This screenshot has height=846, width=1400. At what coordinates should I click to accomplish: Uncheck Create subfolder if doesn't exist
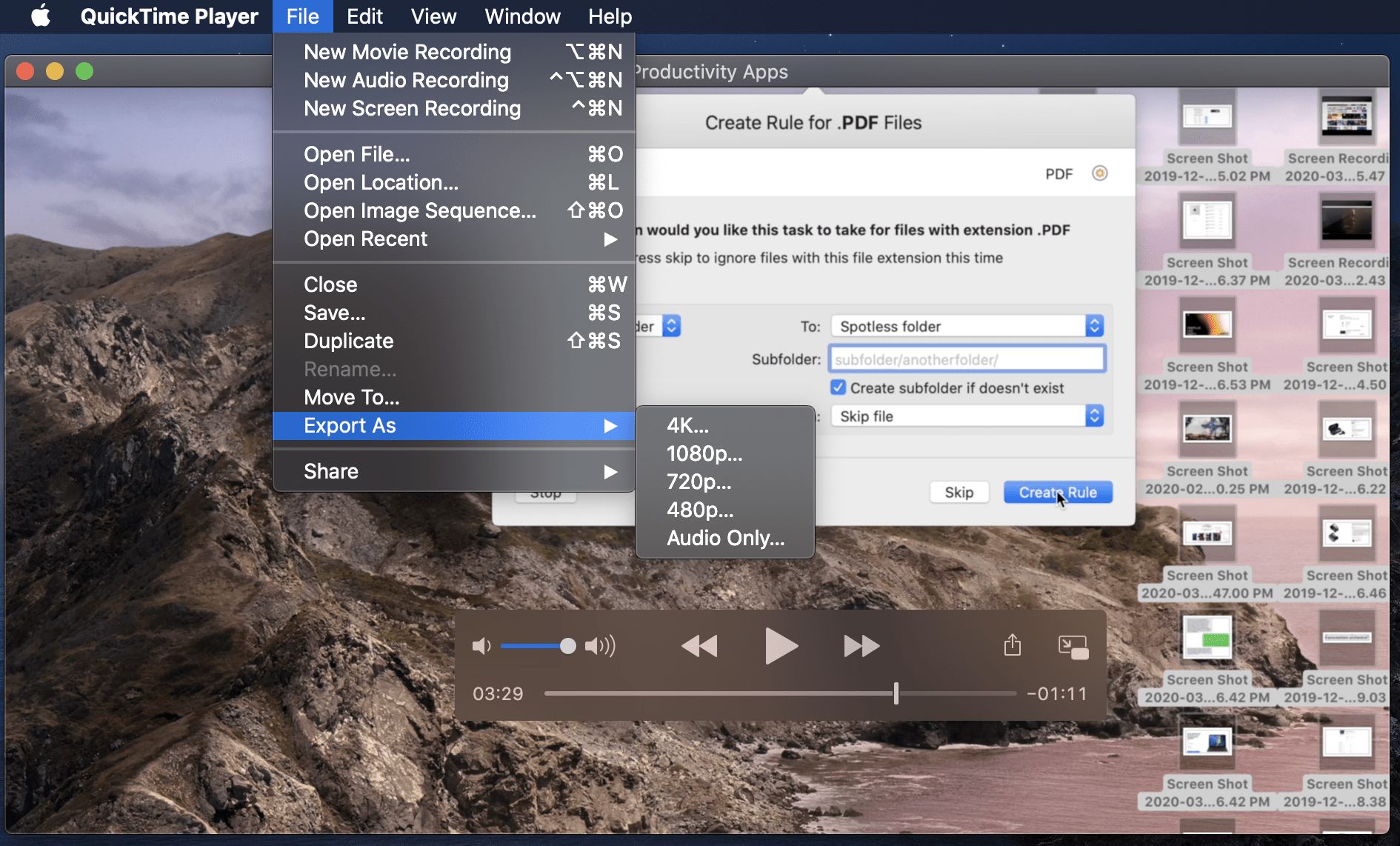point(838,387)
